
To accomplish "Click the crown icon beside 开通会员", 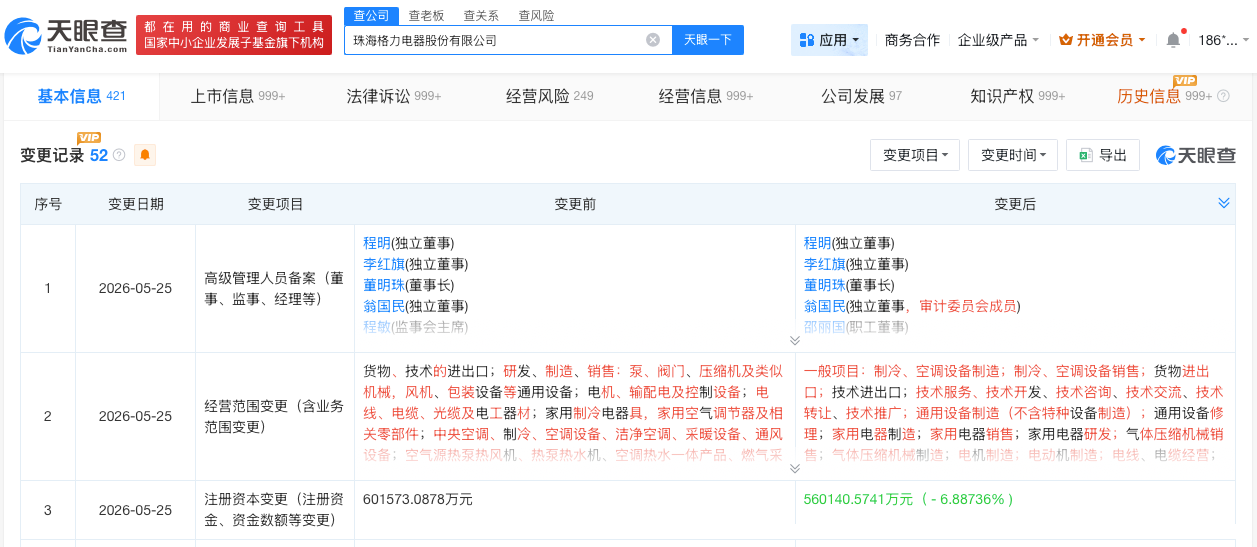I will coord(1065,40).
